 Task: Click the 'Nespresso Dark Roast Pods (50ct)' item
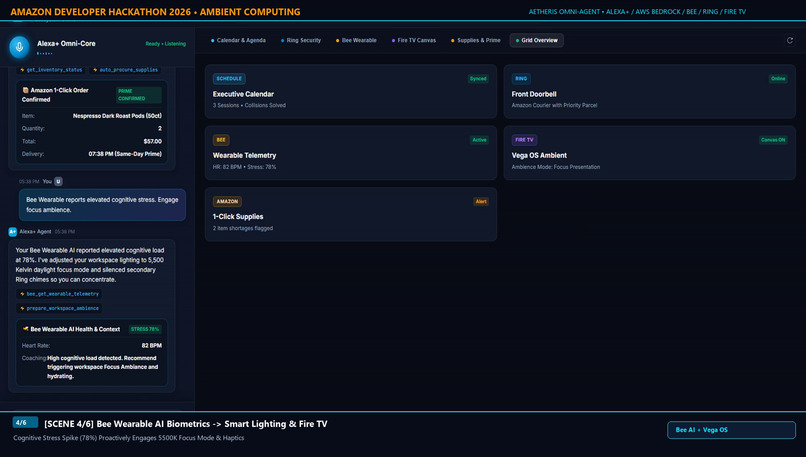tap(117, 116)
